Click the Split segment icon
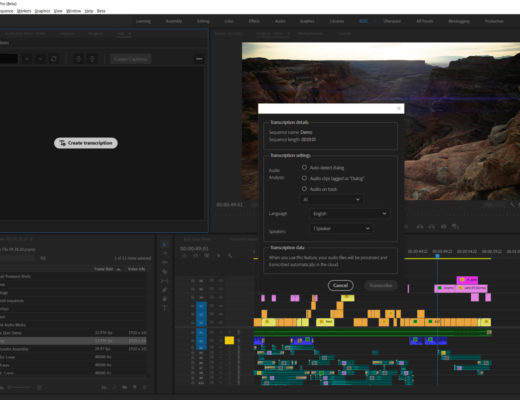Viewport: 520px width, 400px height. pyautogui.click(x=78, y=59)
